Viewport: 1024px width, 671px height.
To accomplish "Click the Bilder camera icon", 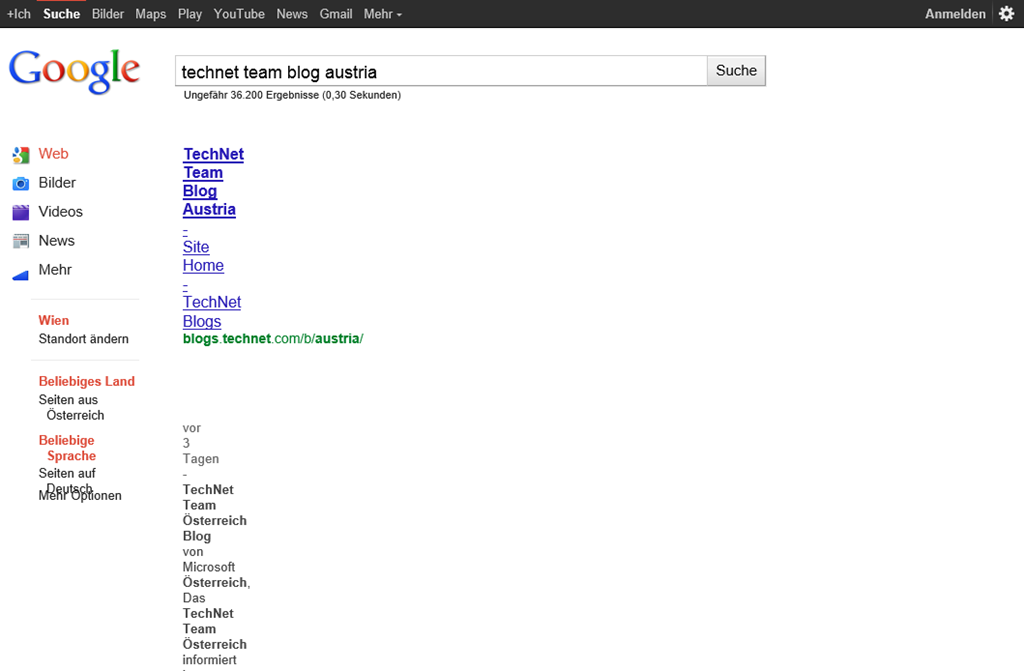I will 21,184.
